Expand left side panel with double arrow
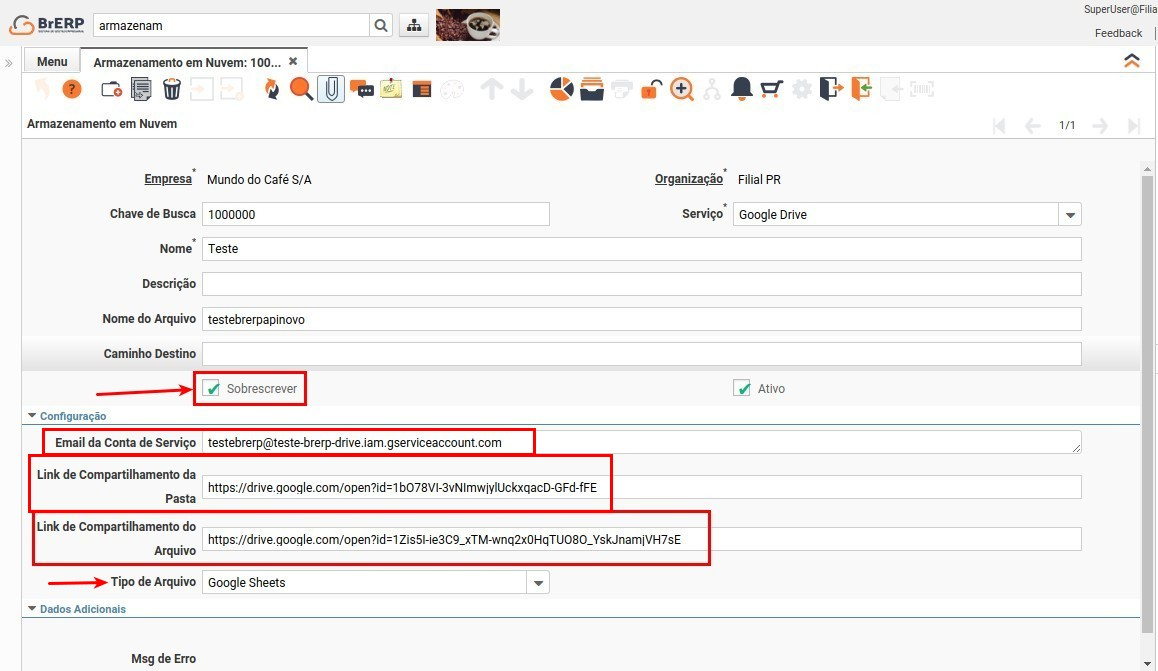 click(x=9, y=63)
